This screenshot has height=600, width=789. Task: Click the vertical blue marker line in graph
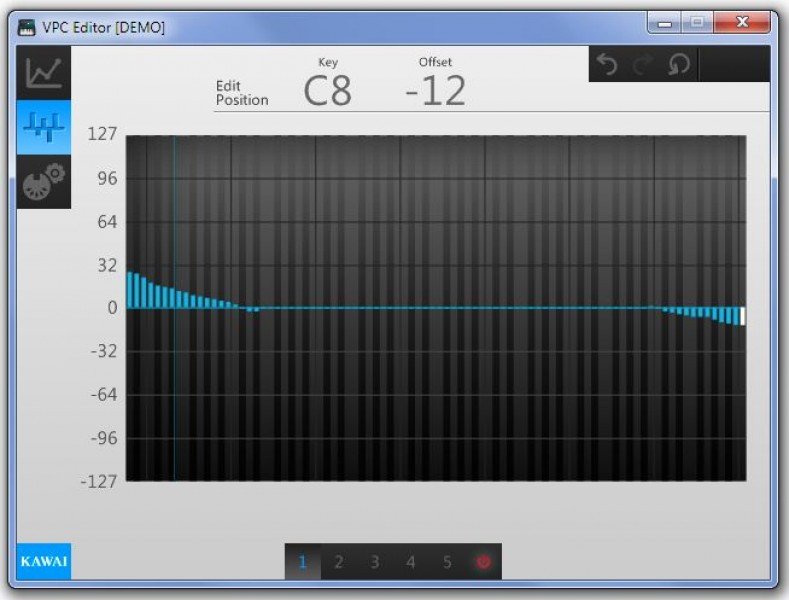pyautogui.click(x=174, y=400)
